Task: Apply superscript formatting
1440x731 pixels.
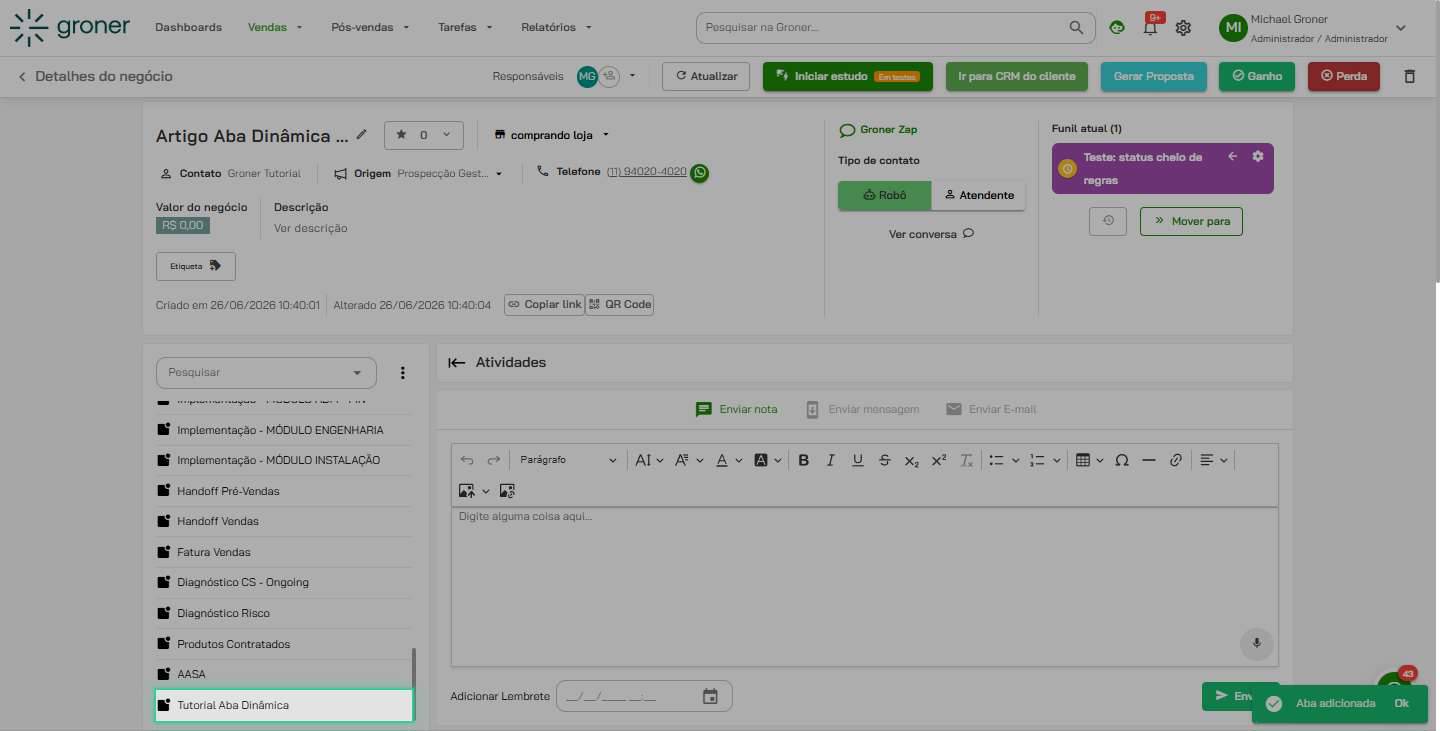Action: point(938,460)
